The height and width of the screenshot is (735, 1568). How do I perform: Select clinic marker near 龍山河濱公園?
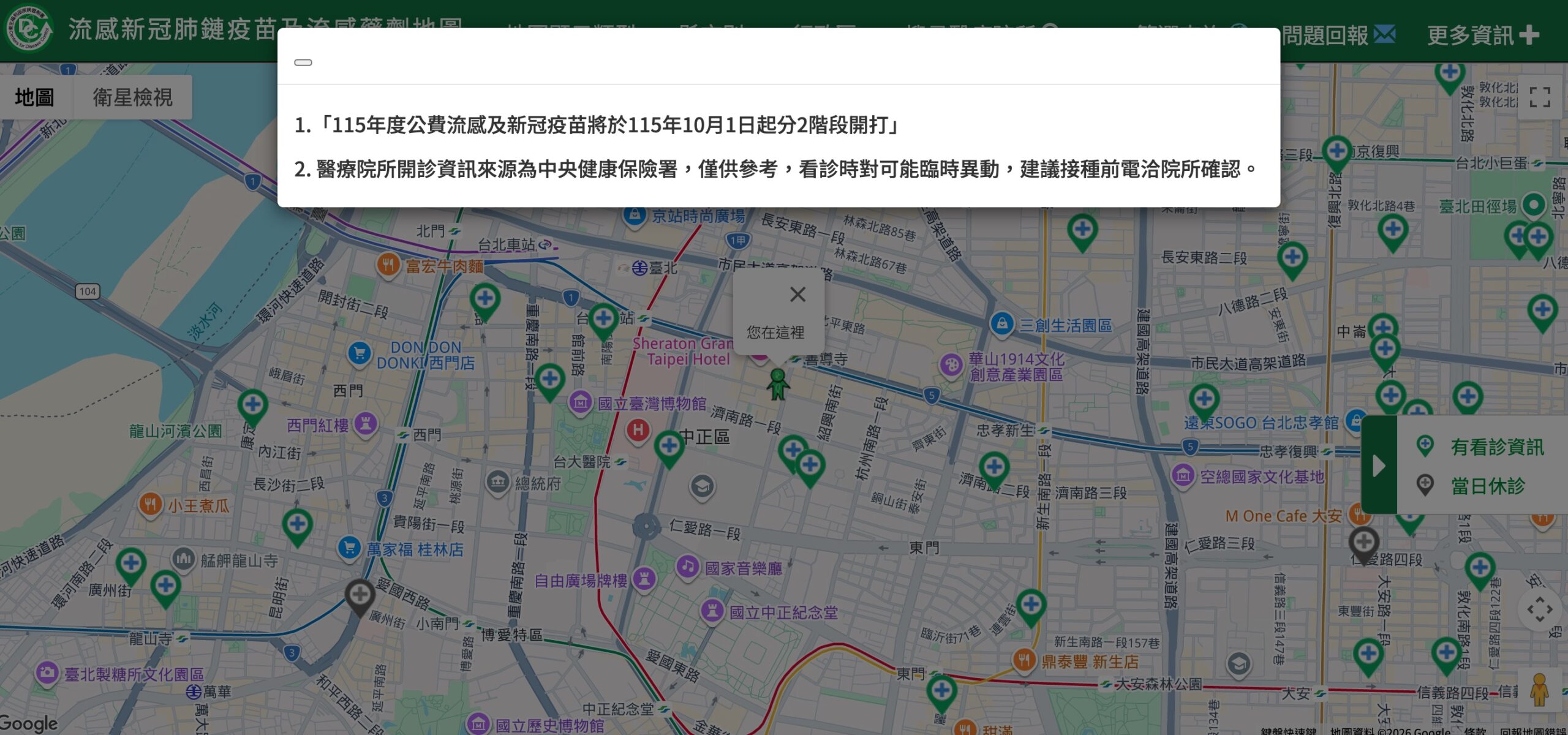tap(253, 408)
